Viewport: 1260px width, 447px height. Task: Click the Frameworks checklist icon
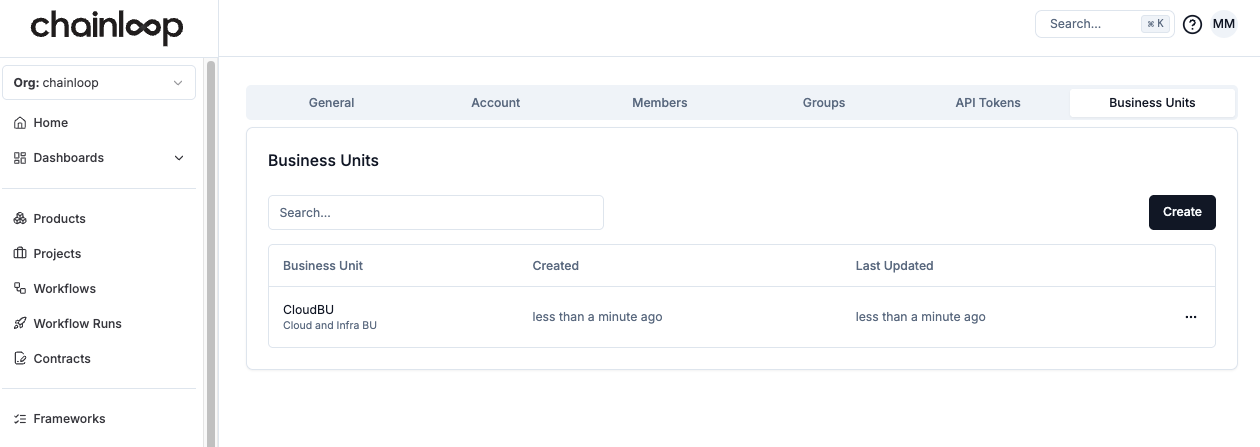(20, 419)
